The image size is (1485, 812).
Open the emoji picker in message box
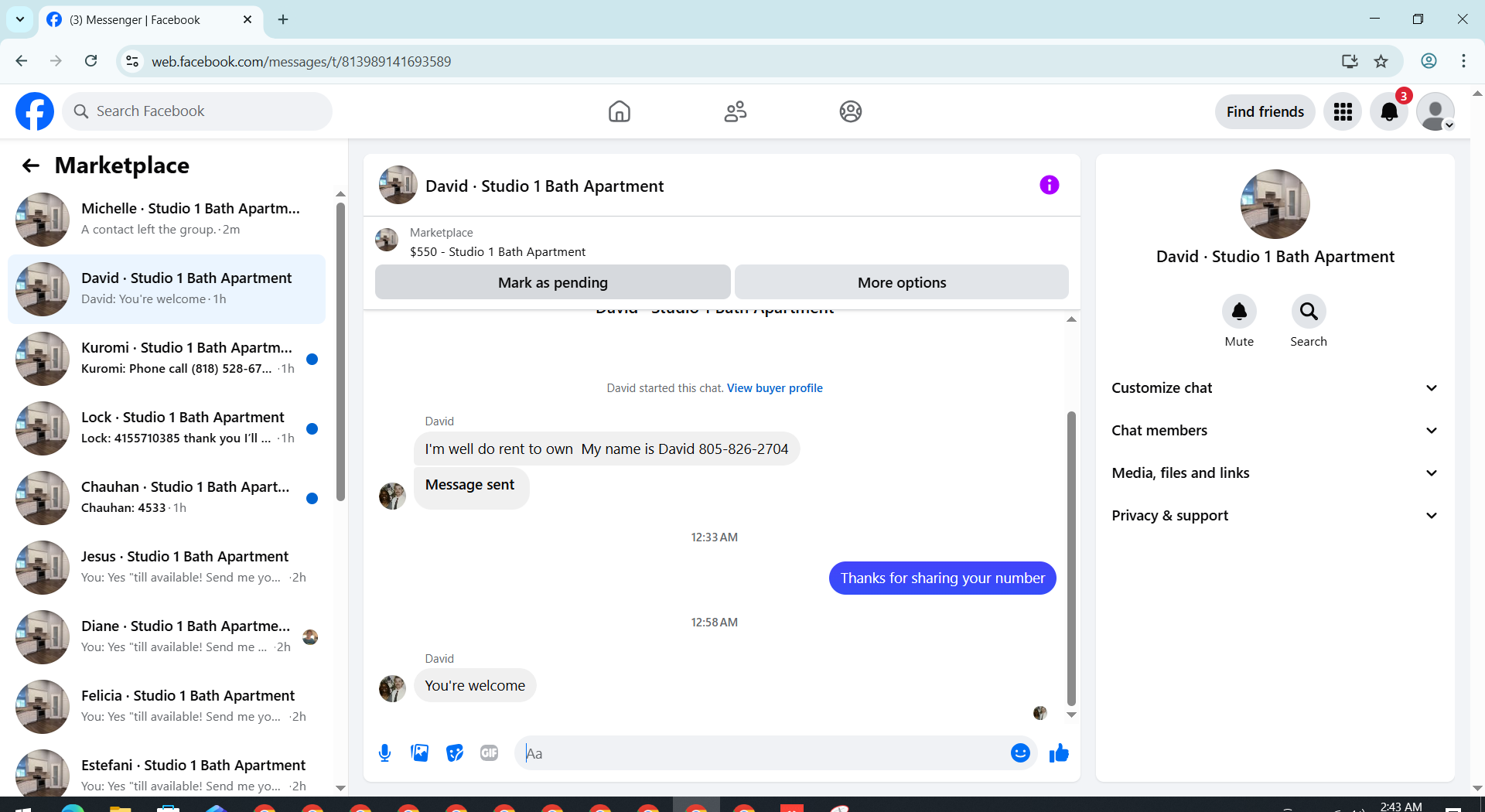(1020, 752)
